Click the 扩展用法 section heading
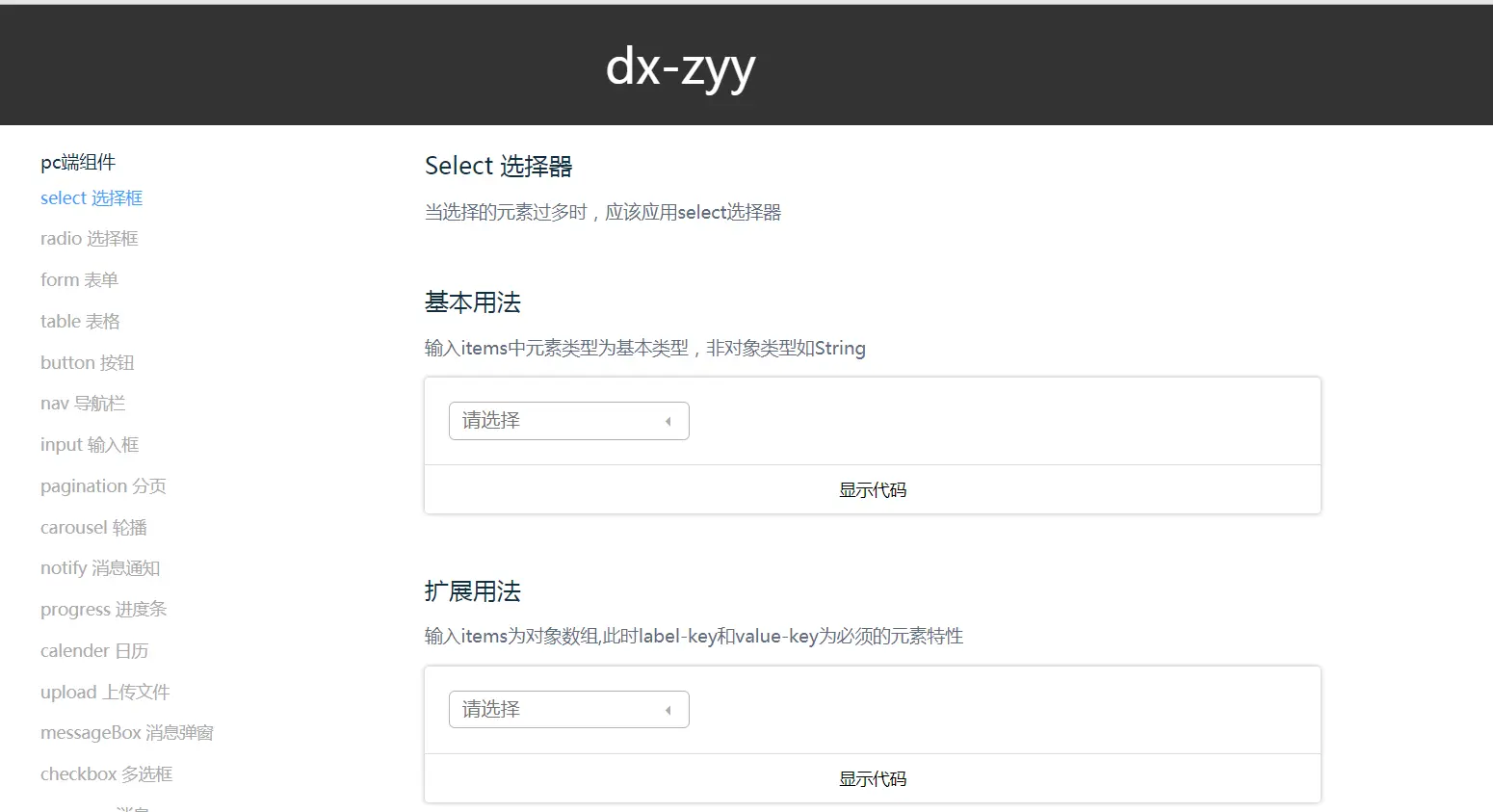Image resolution: width=1493 pixels, height=812 pixels. (x=473, y=591)
